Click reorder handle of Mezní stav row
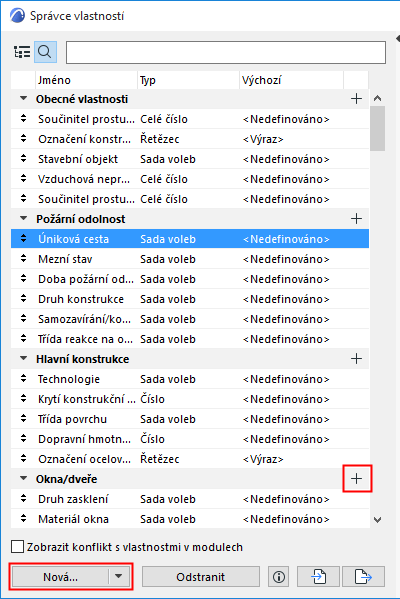The width and height of the screenshot is (400, 599). point(24,259)
